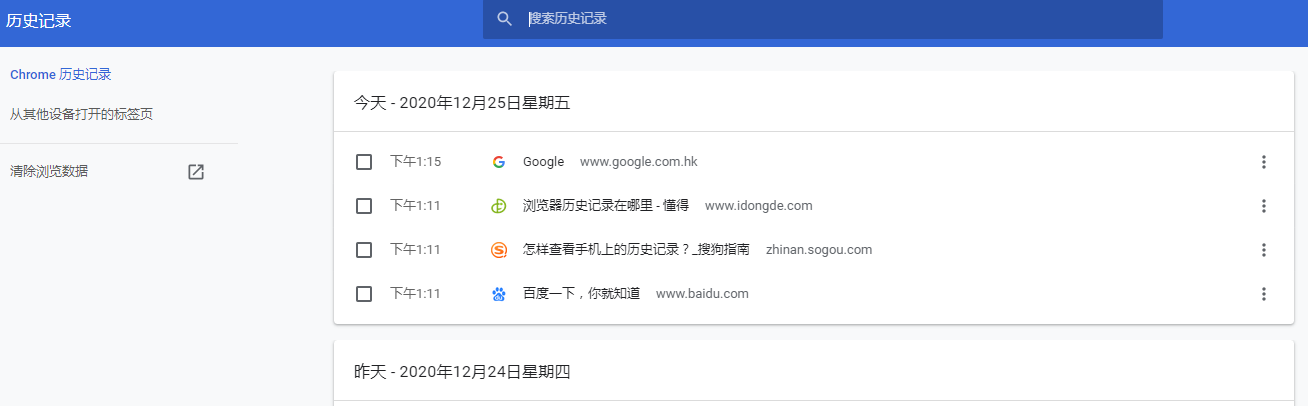Screen dimensions: 1308x406
Task: Open the three-dot menu for idongde entry
Action: point(1263,206)
